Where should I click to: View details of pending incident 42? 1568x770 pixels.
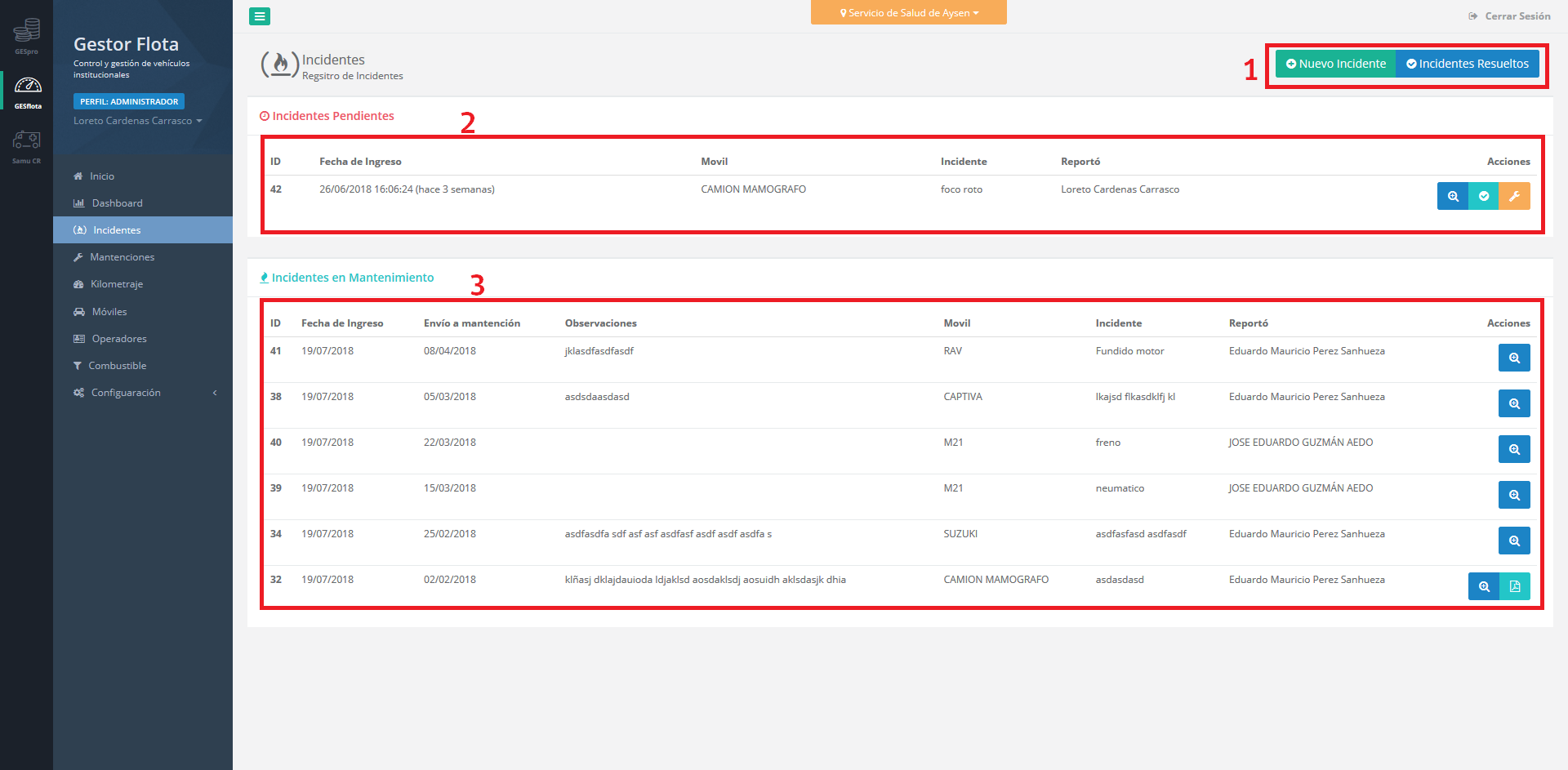coord(1452,196)
